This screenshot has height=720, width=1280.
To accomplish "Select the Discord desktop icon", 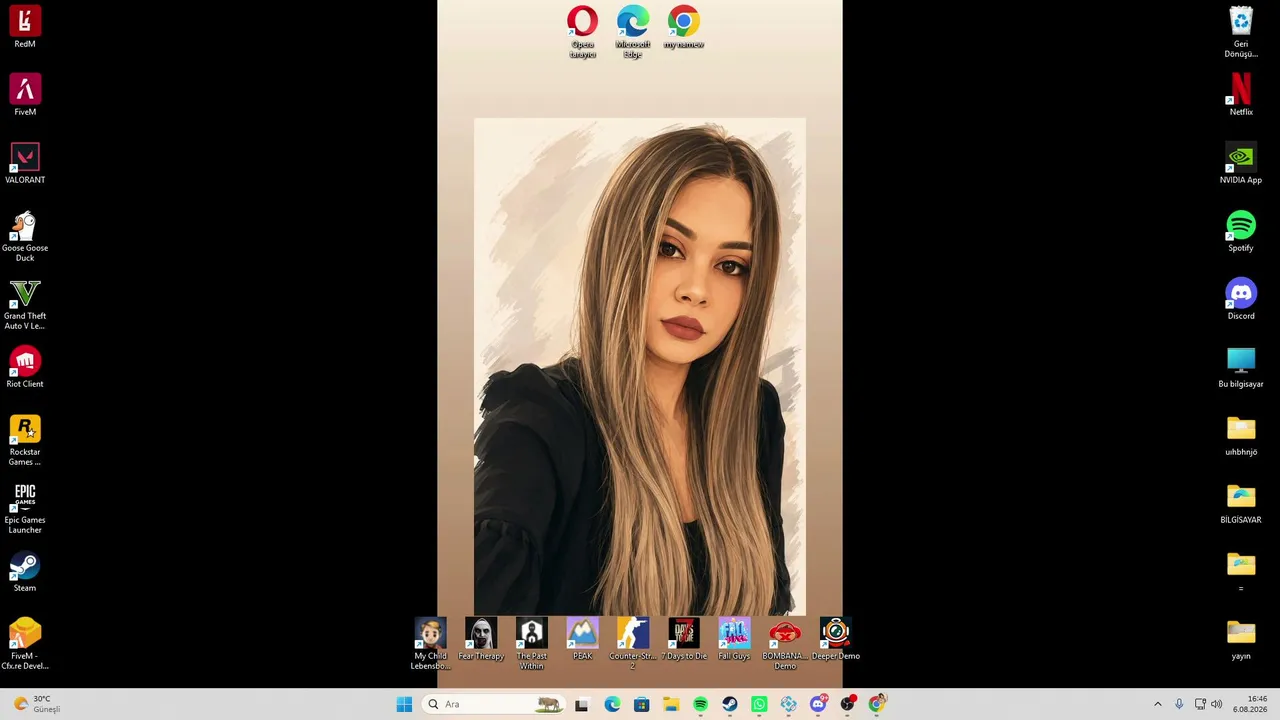I will 1241,299.
